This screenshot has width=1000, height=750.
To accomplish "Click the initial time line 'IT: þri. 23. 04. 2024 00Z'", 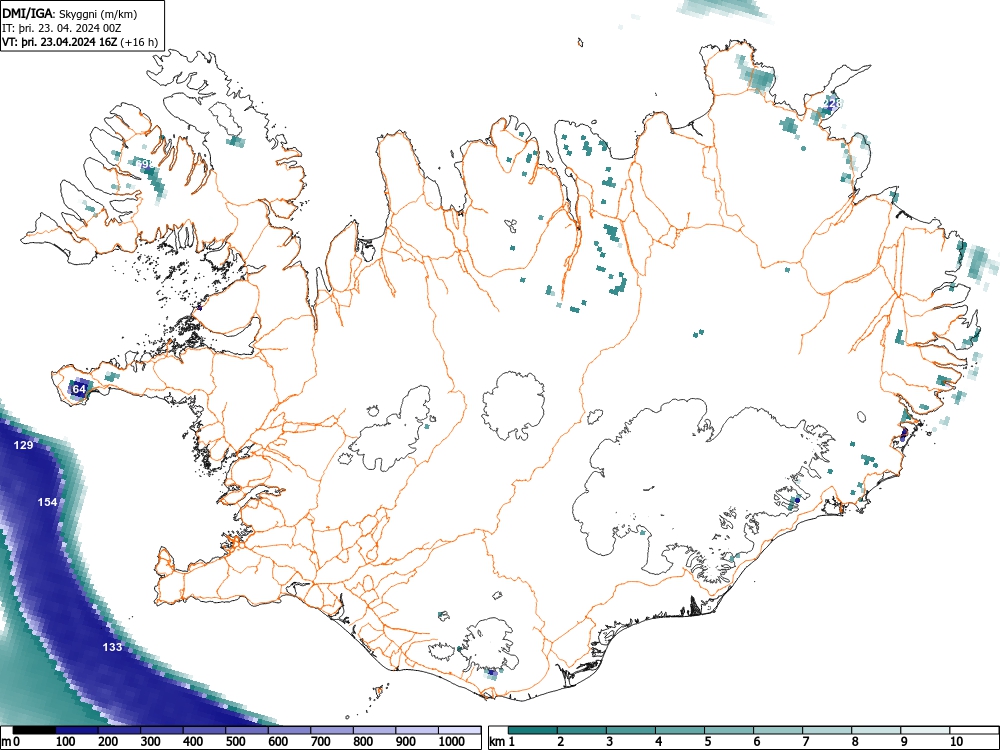I will (61, 28).
